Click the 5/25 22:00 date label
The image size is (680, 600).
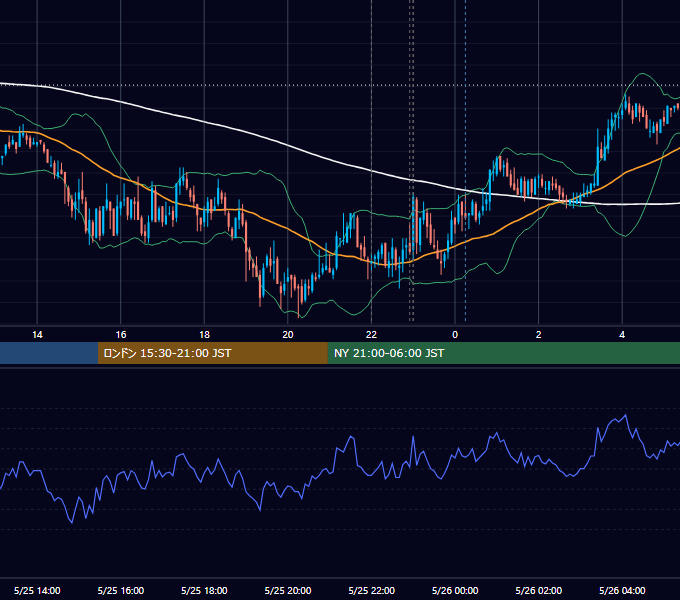pyautogui.click(x=372, y=590)
